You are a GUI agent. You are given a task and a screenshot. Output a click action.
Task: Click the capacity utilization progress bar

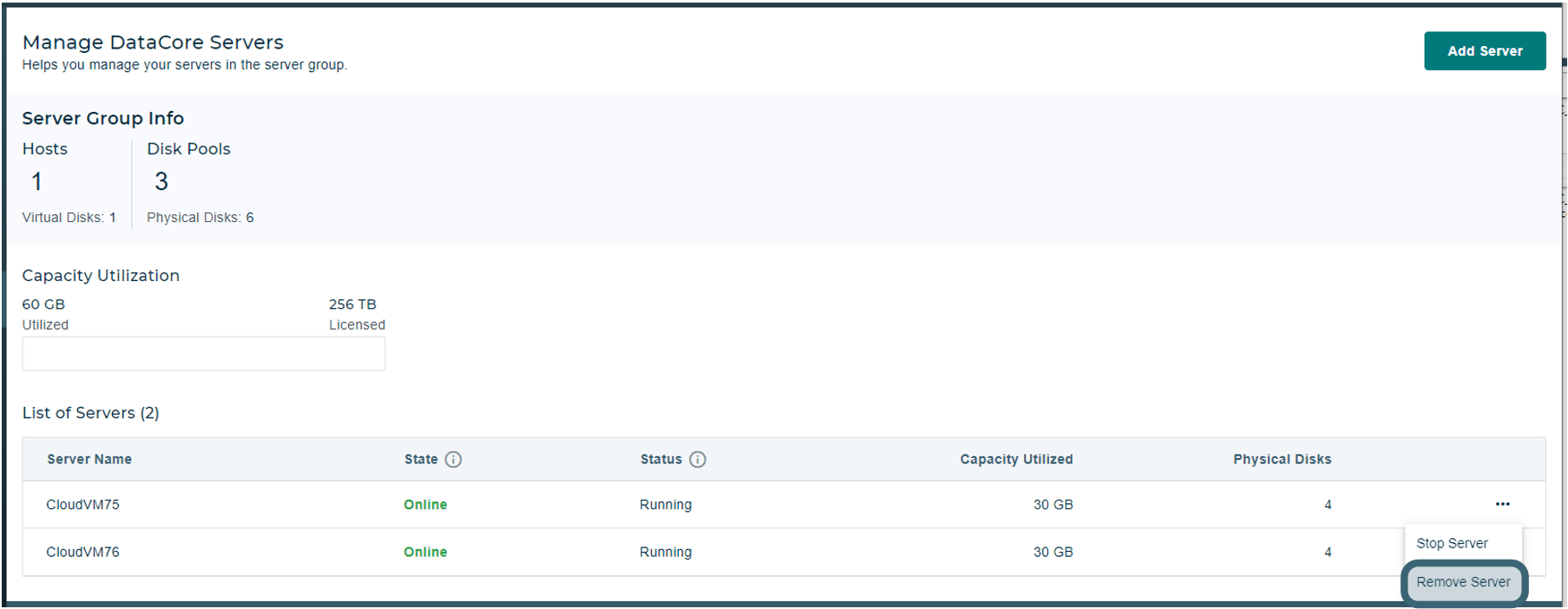(x=204, y=354)
